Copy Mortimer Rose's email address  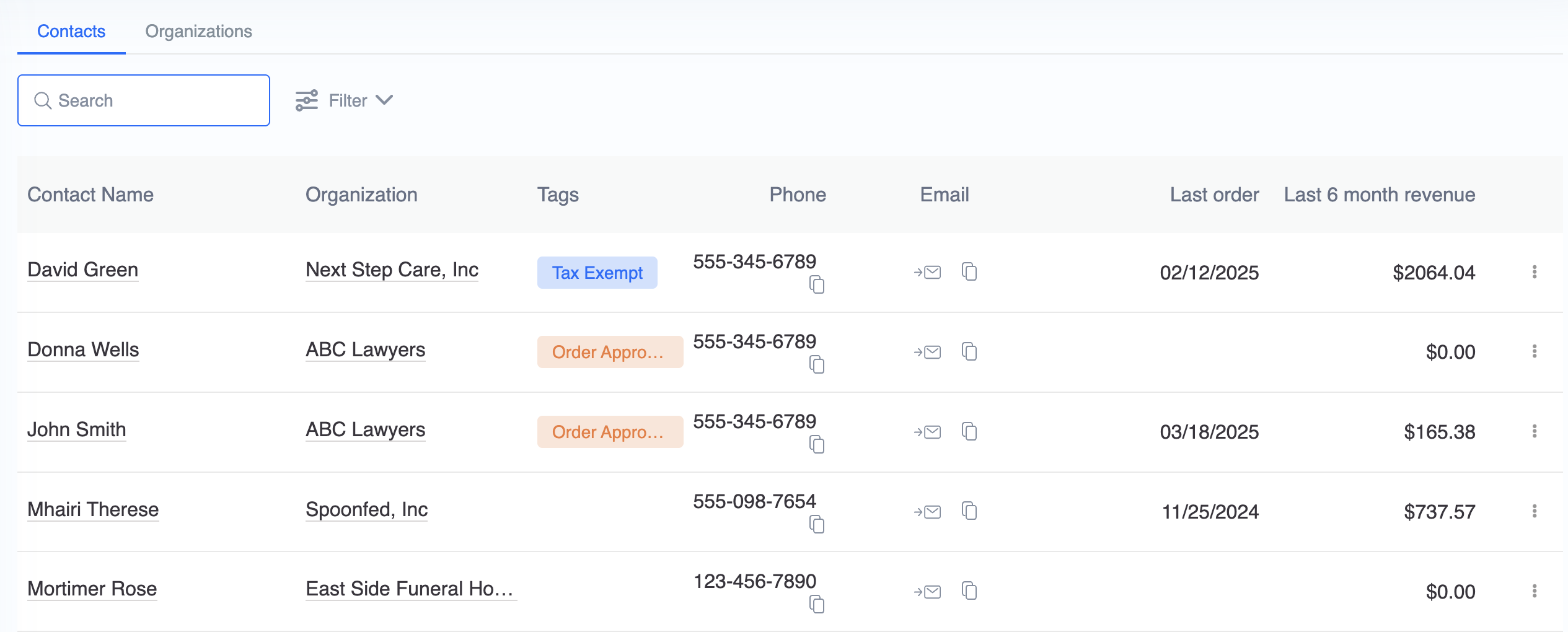969,591
